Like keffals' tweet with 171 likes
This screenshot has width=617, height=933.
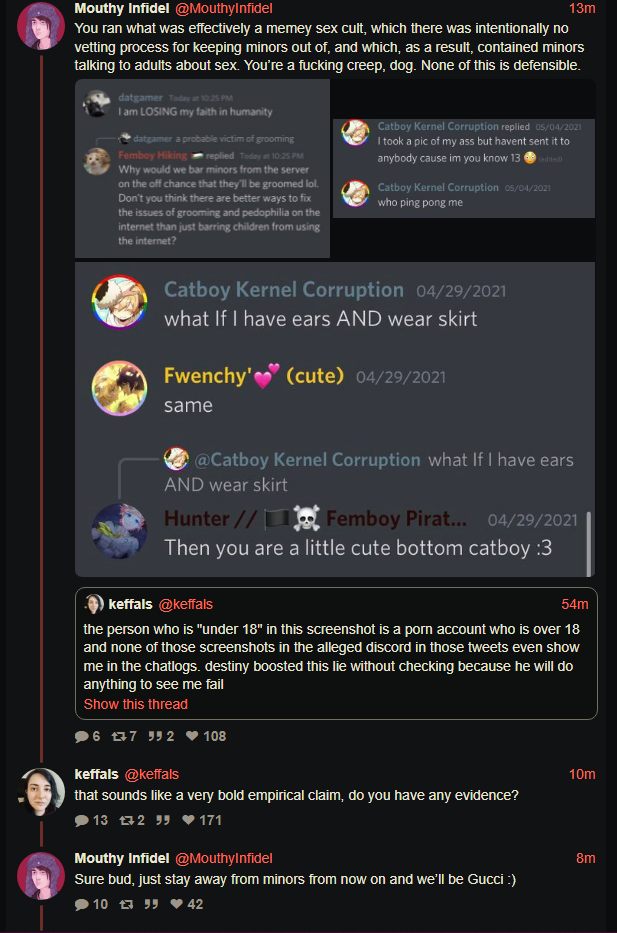pyautogui.click(x=202, y=820)
